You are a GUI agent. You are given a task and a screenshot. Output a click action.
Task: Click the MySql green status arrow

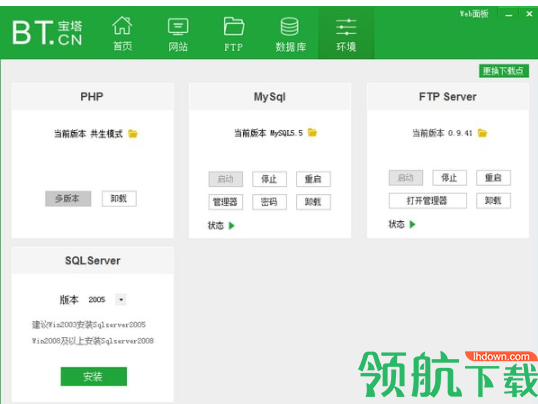(x=232, y=226)
